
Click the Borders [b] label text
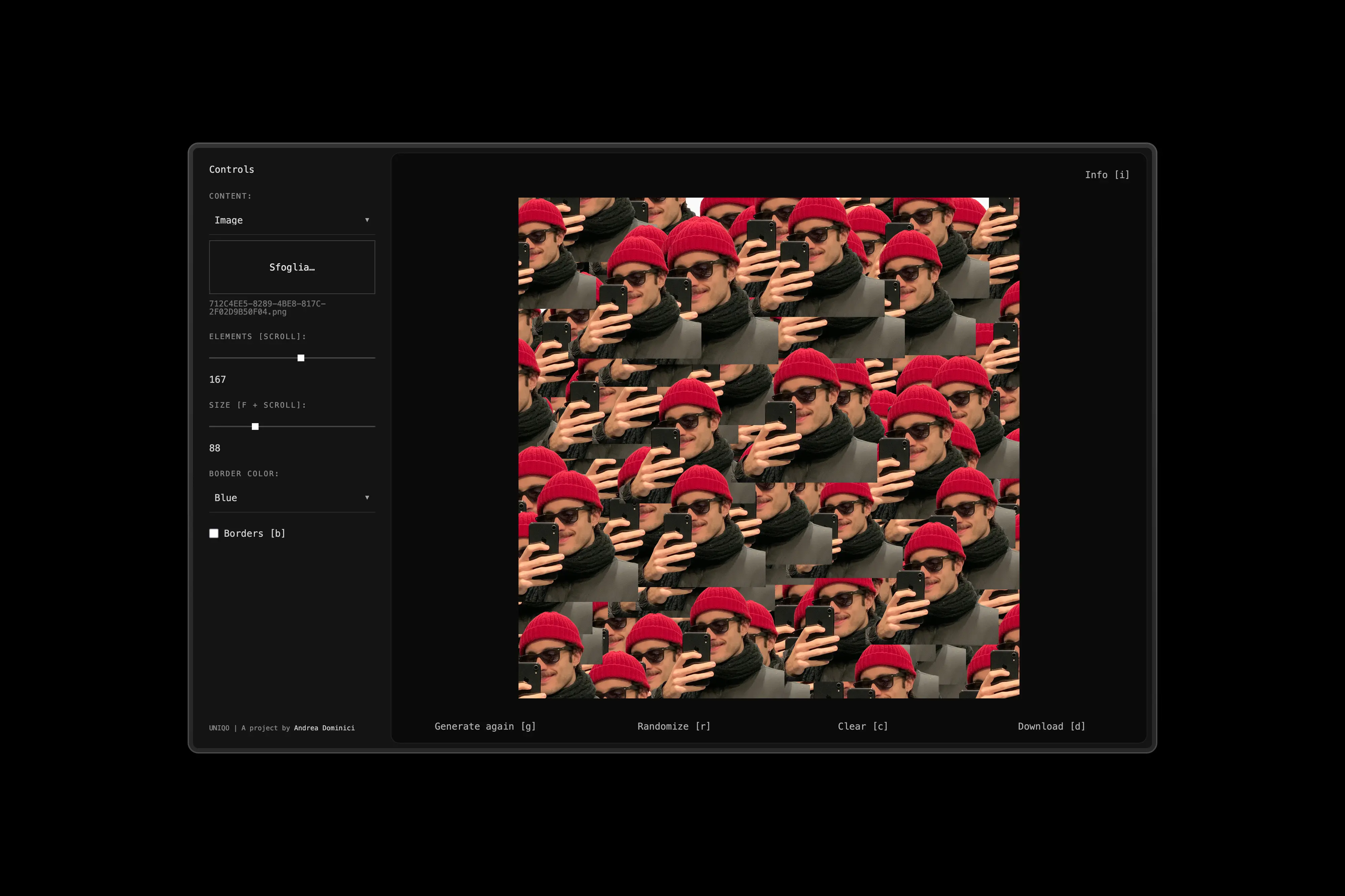click(x=254, y=533)
